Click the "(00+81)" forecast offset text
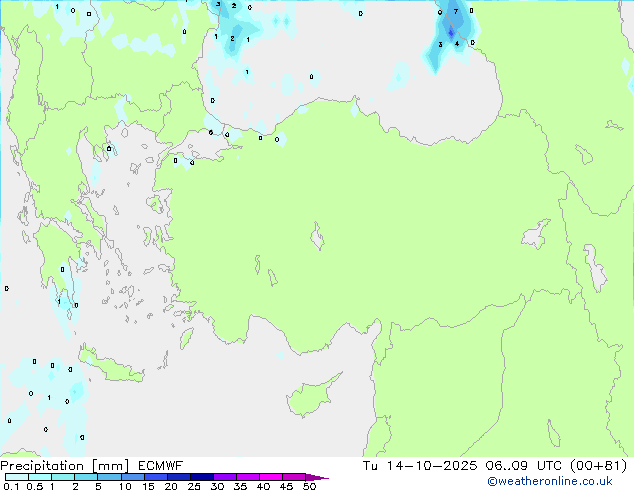 click(598, 466)
